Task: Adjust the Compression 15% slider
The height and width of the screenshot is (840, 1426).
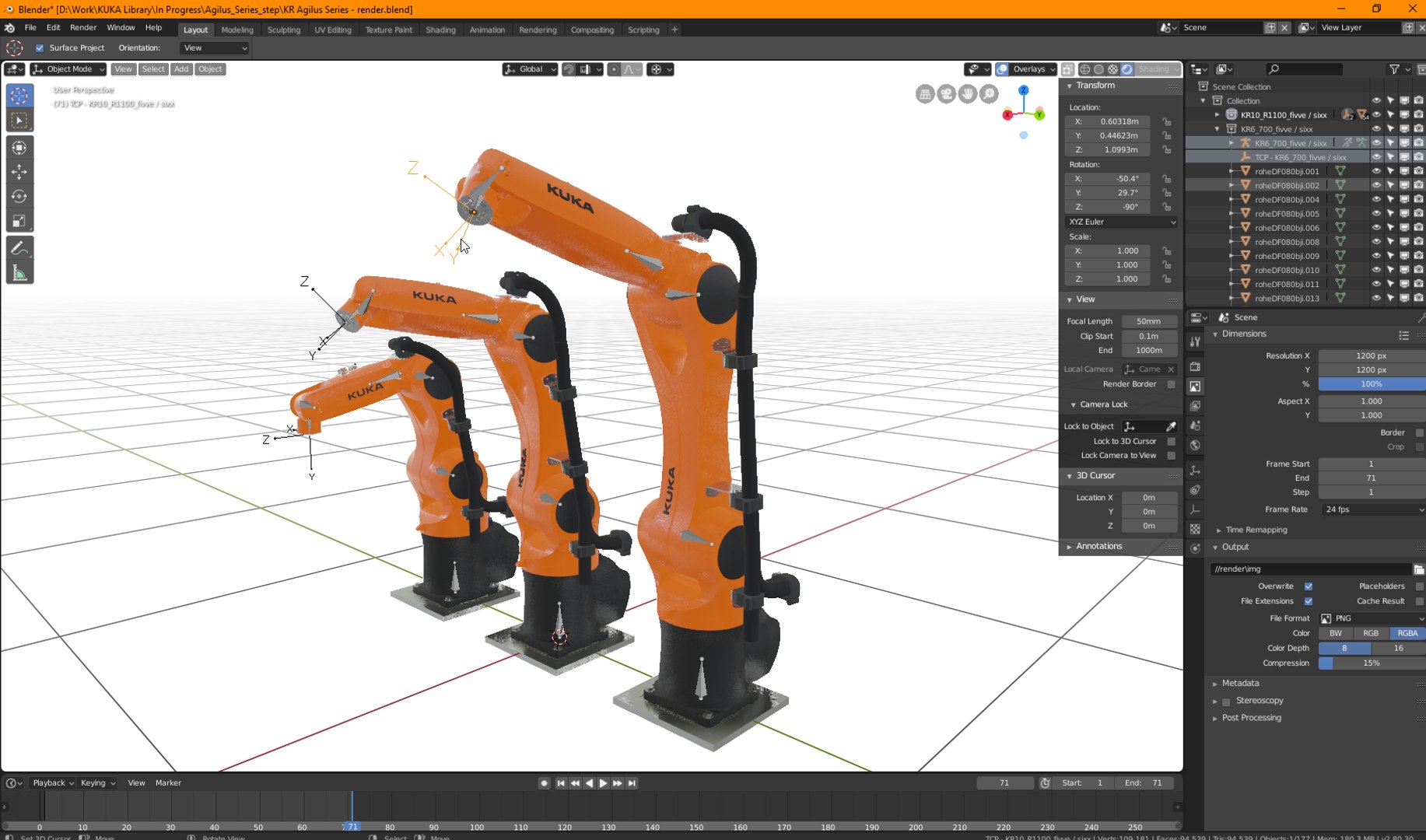Action: point(1372,663)
